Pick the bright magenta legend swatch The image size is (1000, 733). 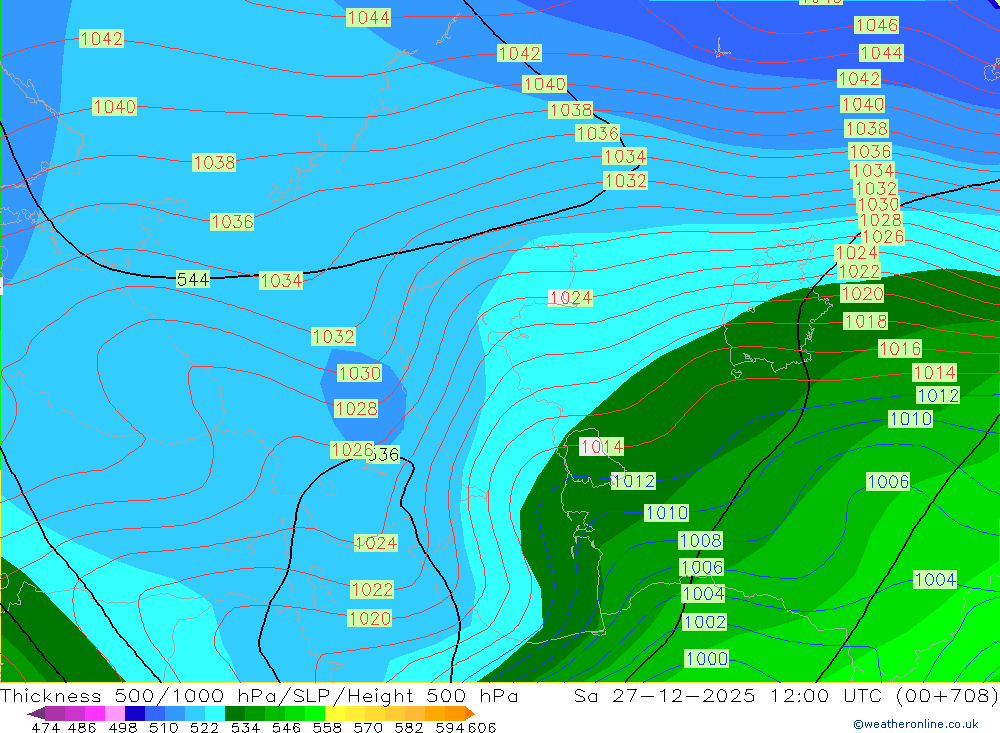coord(95,713)
